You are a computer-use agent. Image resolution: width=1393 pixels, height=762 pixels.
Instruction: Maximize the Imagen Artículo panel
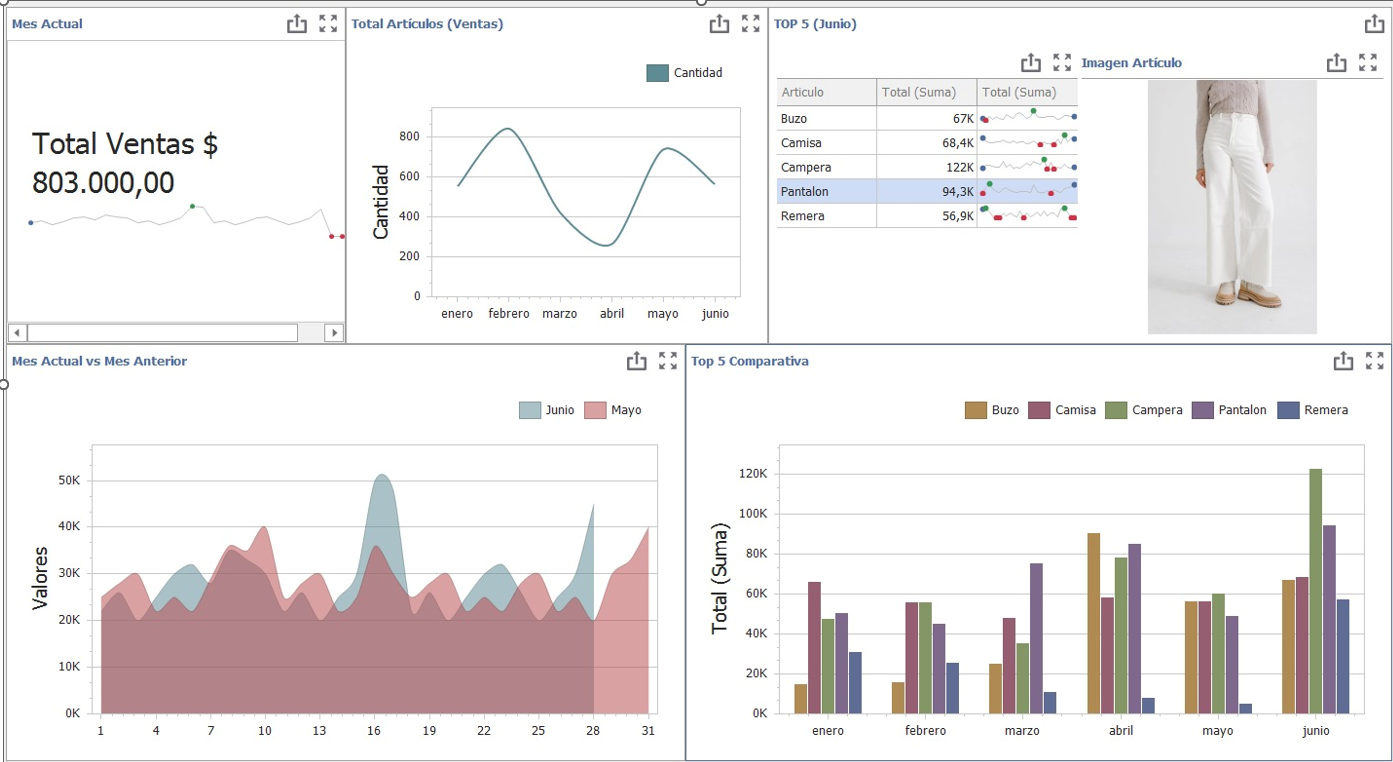coord(1368,63)
